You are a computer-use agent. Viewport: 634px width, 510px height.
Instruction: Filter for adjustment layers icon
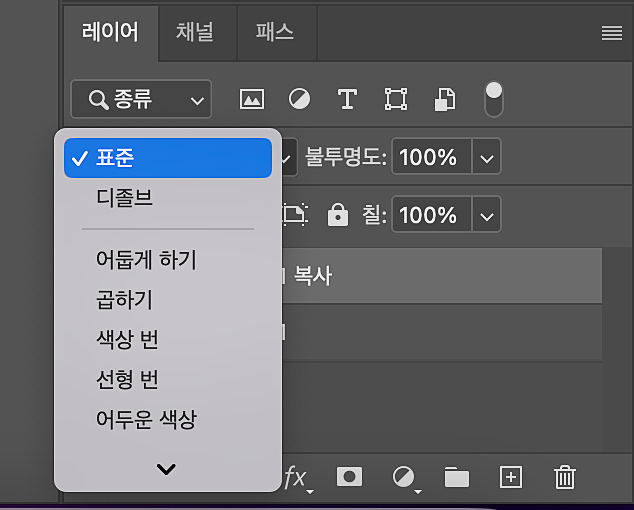click(300, 99)
